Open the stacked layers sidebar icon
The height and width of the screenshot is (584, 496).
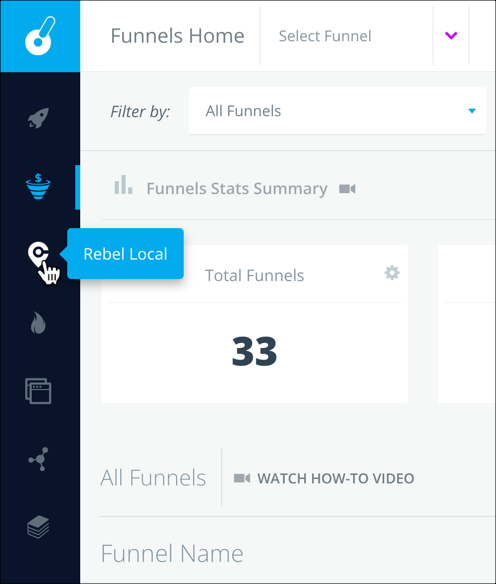click(38, 527)
